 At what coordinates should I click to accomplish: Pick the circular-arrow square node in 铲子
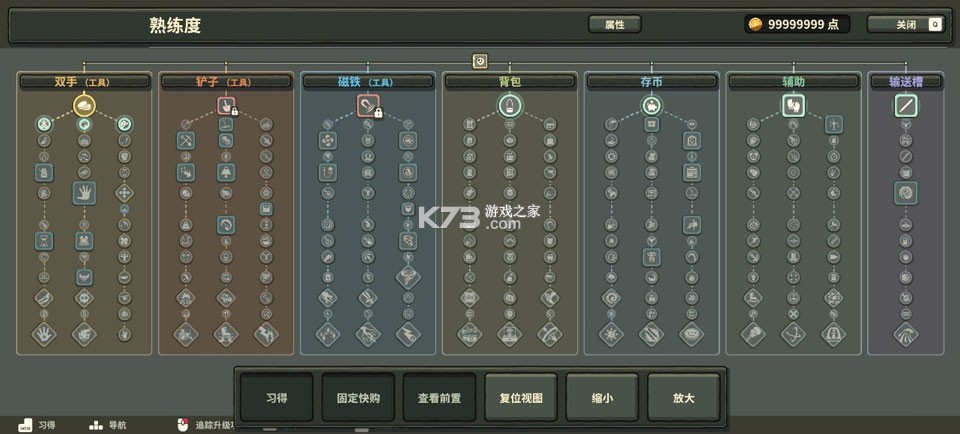226,225
